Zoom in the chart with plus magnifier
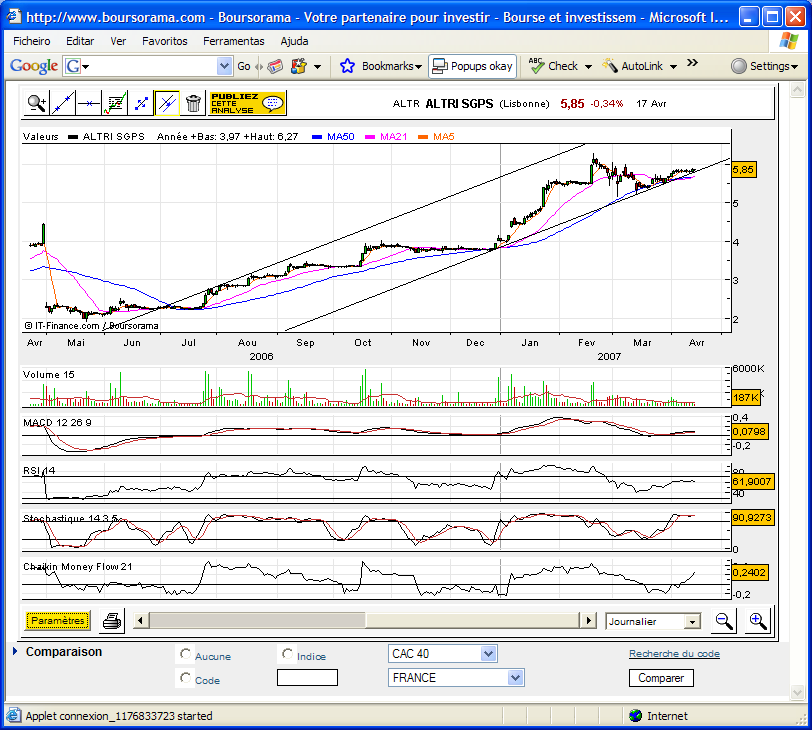 758,620
